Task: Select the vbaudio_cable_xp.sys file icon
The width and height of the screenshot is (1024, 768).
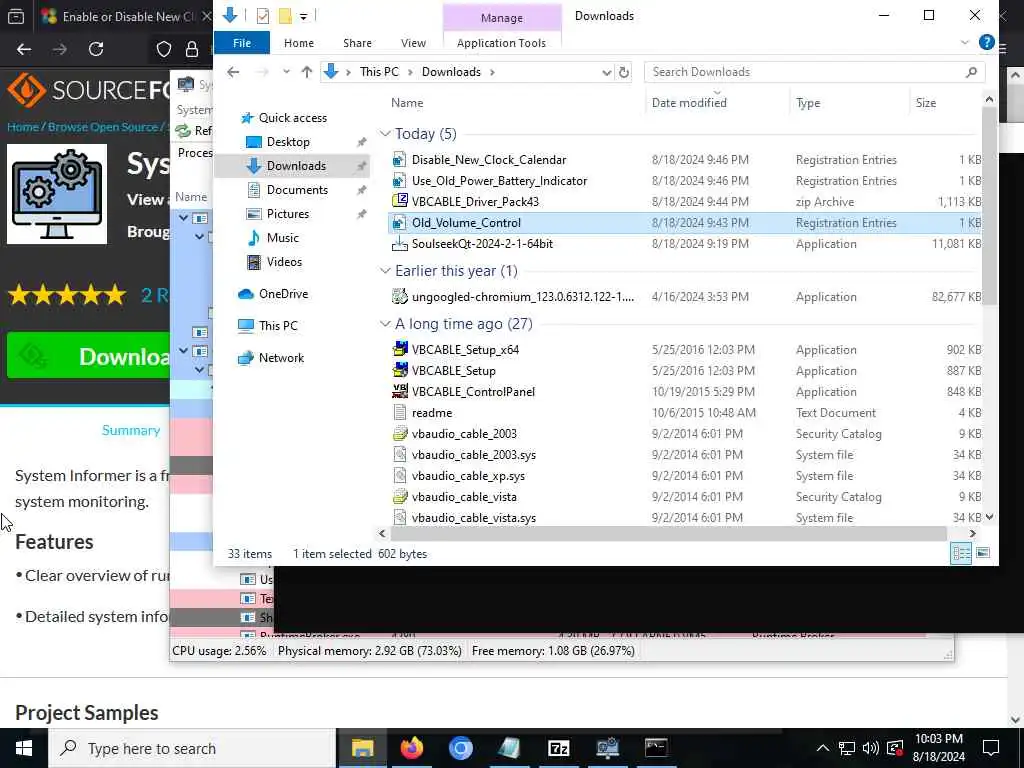Action: pos(399,475)
